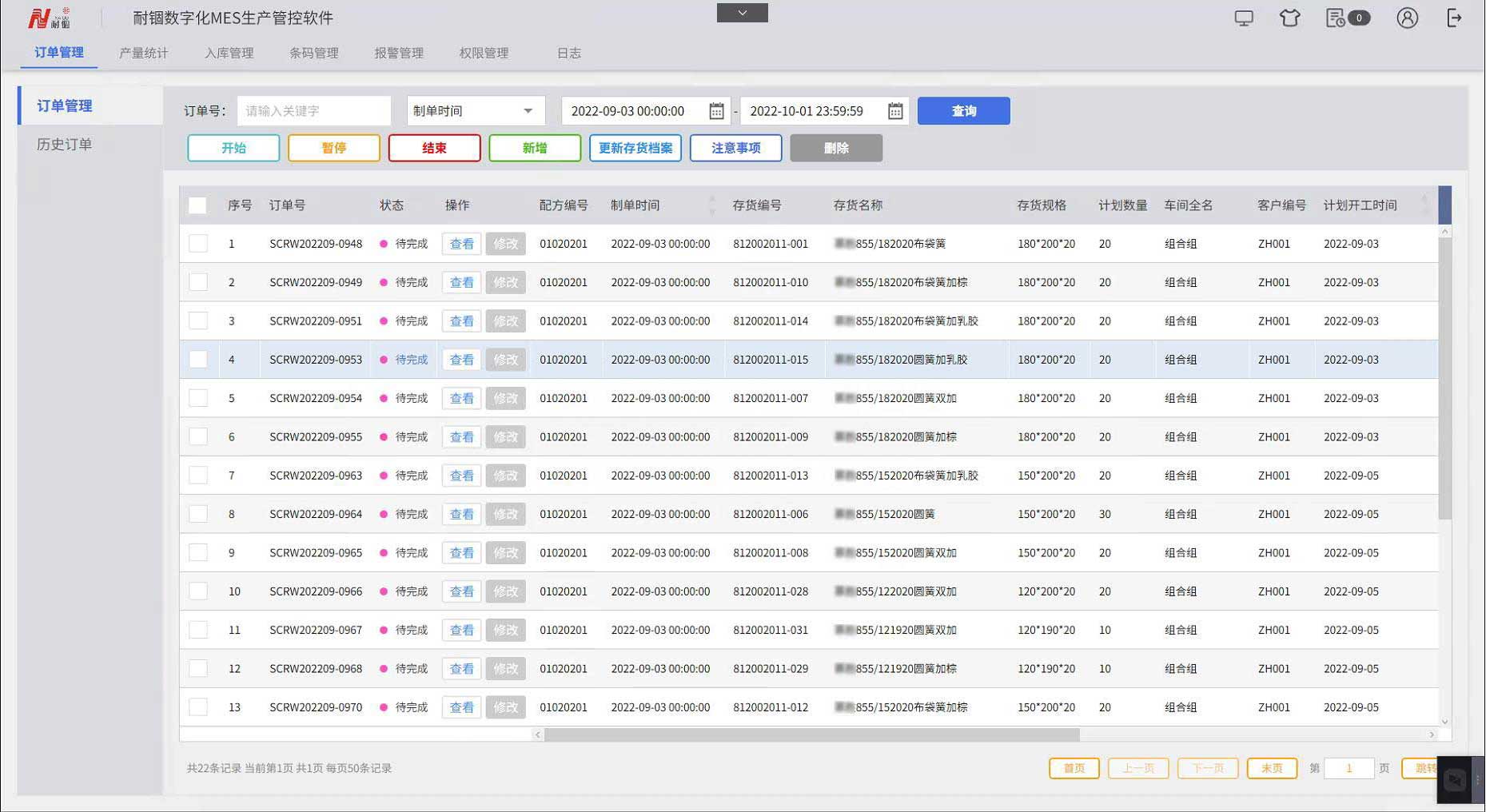This screenshot has width=1486, height=812.
Task: Go to 首页 first page
Action: pos(1074,768)
